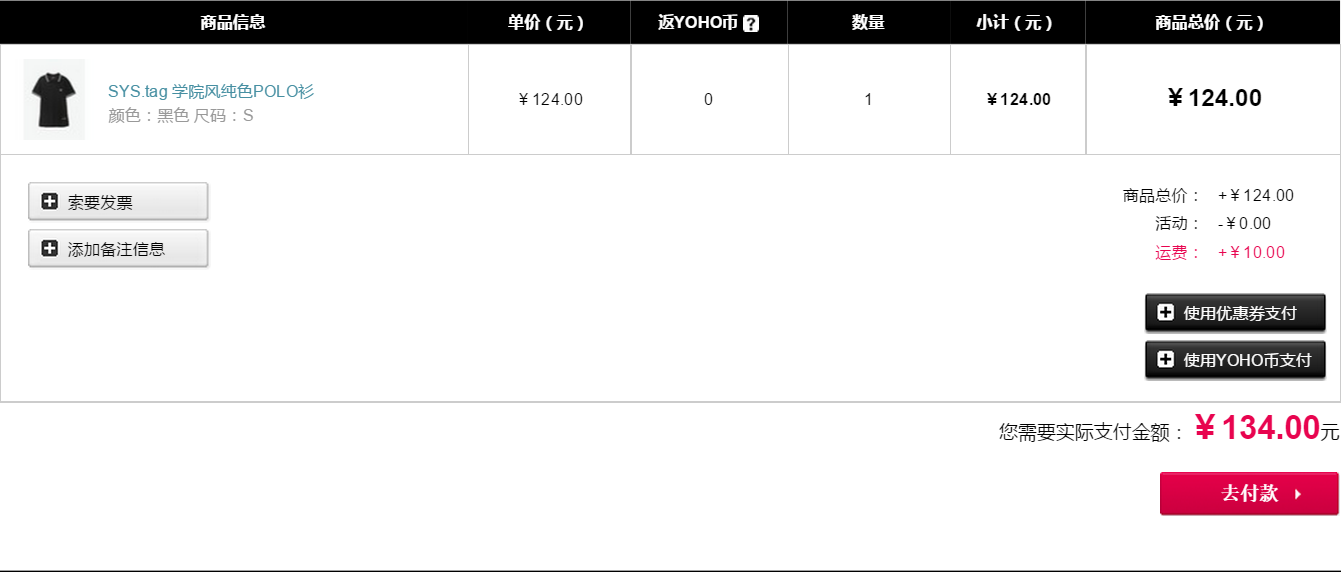Viewport: 1341px width, 572px height.
Task: Open the black polo shirt thumbnail
Action: pos(54,99)
